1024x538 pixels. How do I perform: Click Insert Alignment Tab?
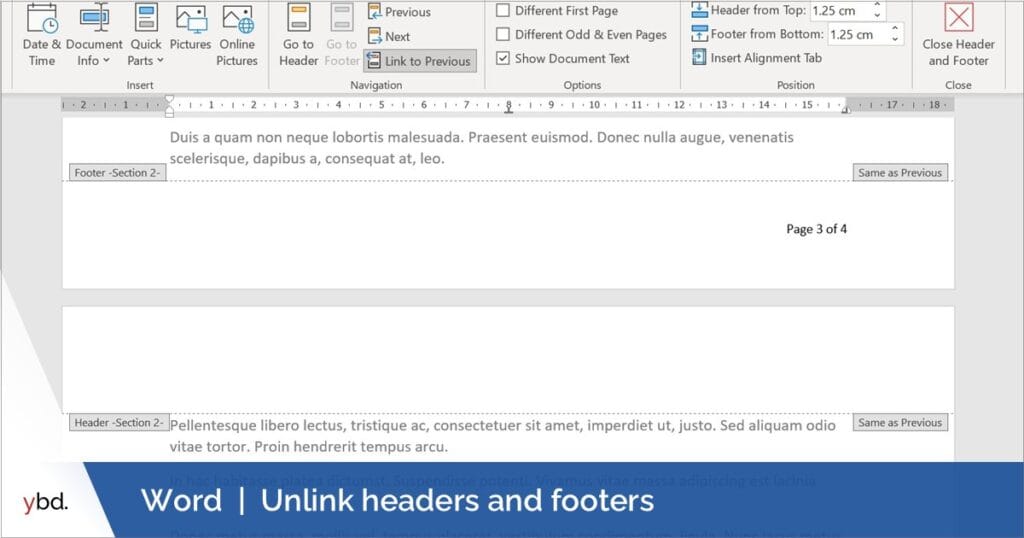[x=757, y=57]
